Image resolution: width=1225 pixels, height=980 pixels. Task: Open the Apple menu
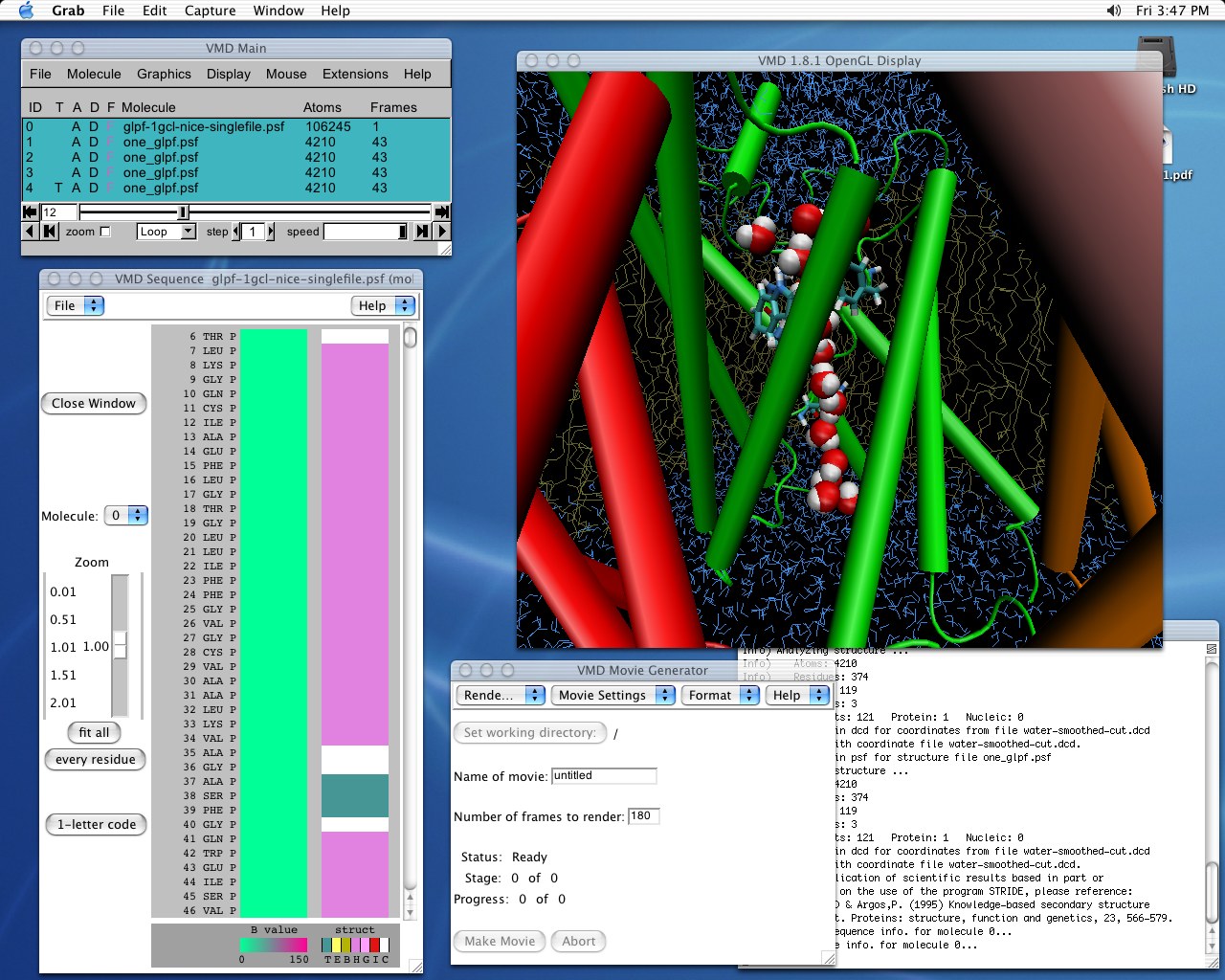26,11
